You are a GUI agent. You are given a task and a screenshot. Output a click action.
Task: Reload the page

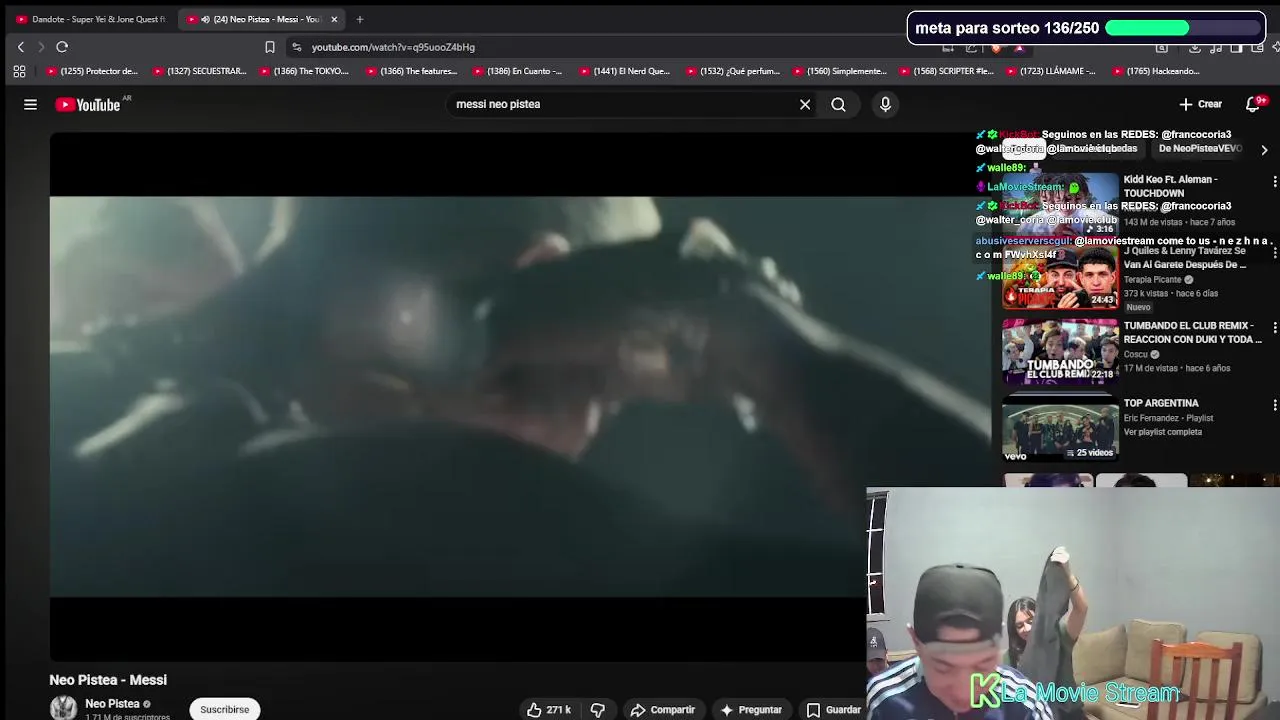(x=62, y=47)
